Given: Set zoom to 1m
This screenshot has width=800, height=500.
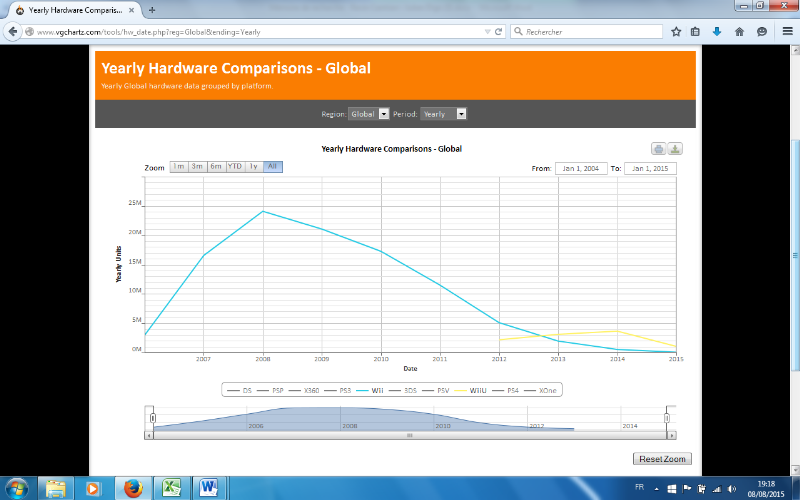Looking at the screenshot, I should point(179,166).
